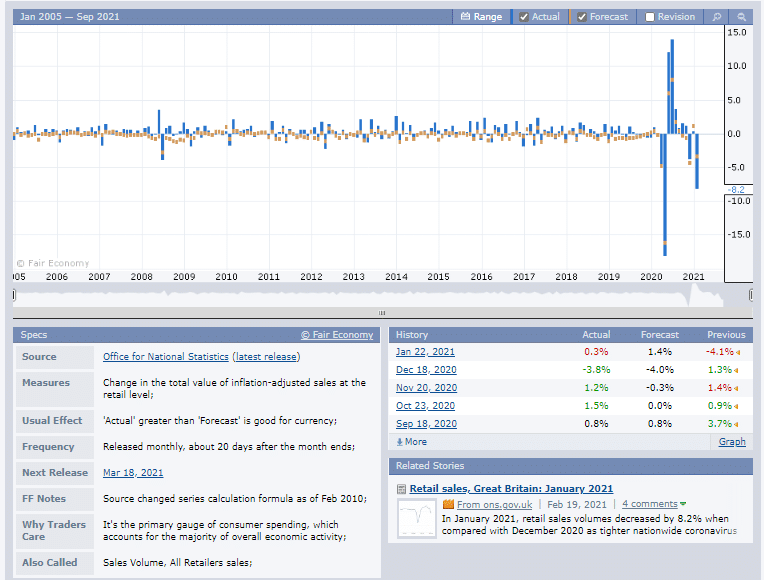The width and height of the screenshot is (764, 580).
Task: Click revision arrow icon beside 1.3% previous value
Action: click(x=736, y=370)
